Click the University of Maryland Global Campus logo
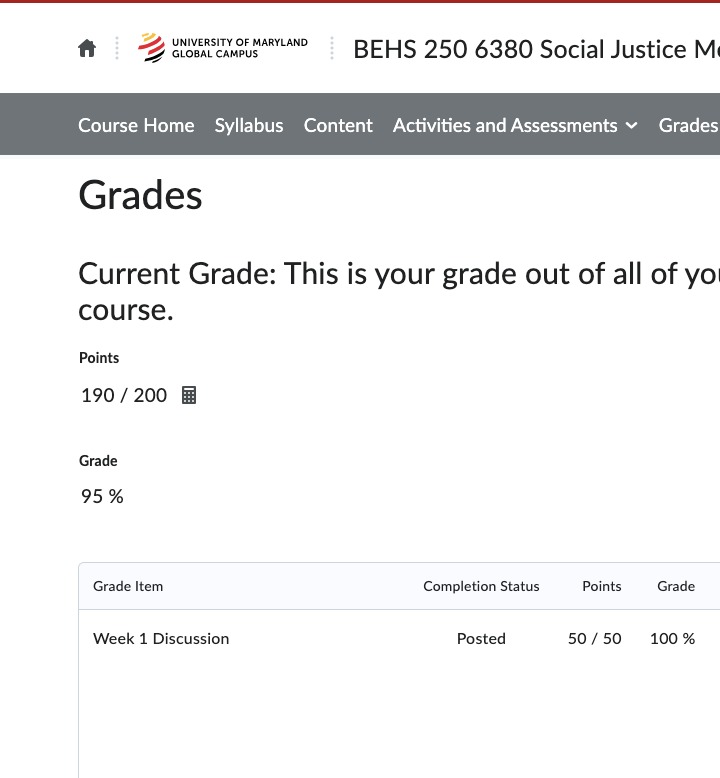The height and width of the screenshot is (778, 720). (x=223, y=48)
